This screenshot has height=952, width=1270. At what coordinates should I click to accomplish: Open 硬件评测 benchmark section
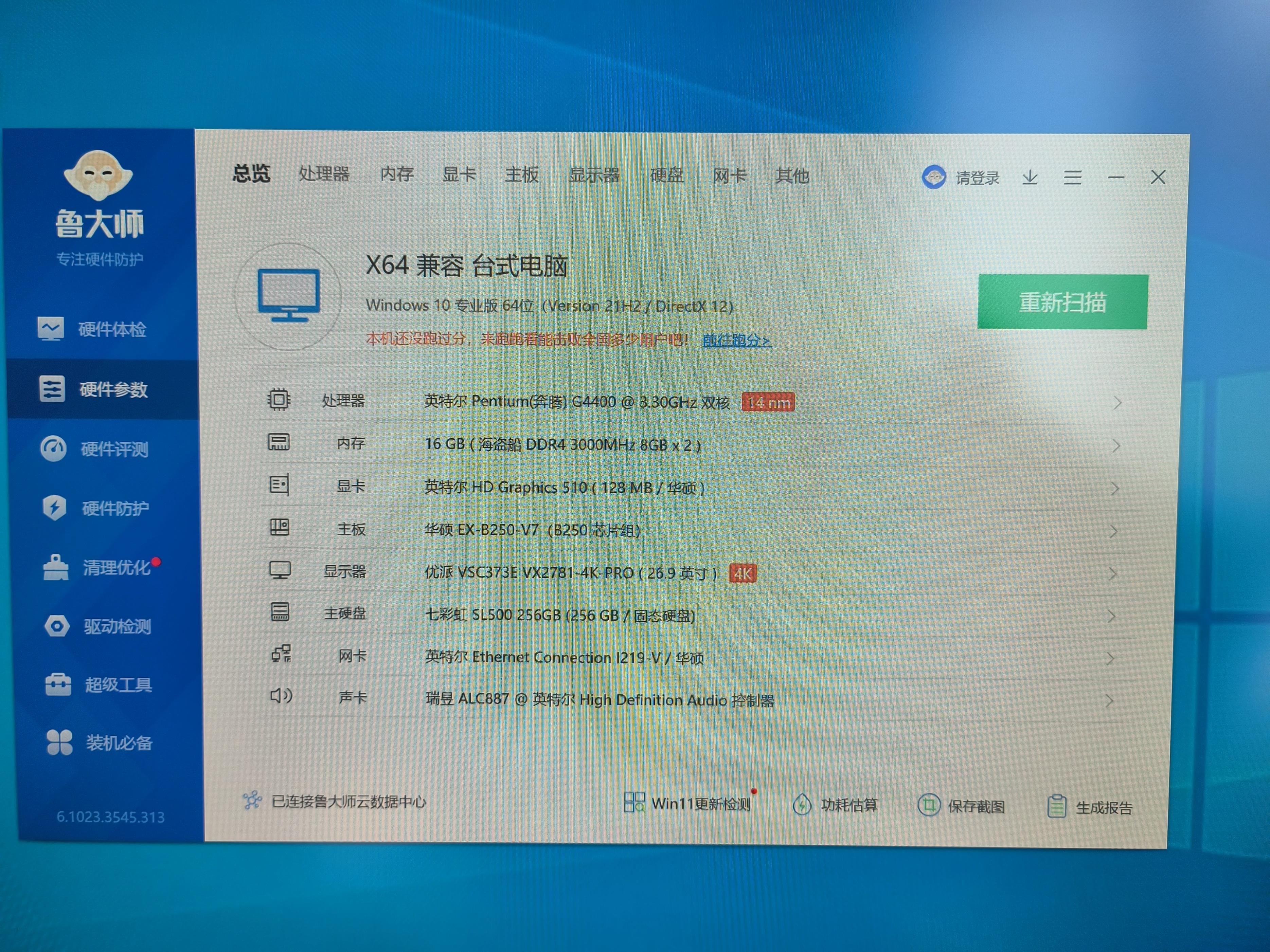tap(95, 449)
